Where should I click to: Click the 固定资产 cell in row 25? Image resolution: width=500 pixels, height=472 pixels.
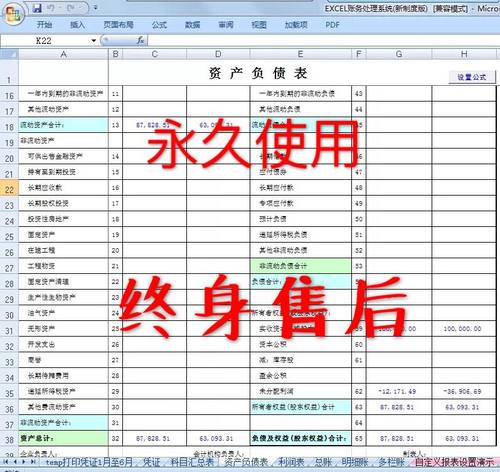(x=63, y=235)
